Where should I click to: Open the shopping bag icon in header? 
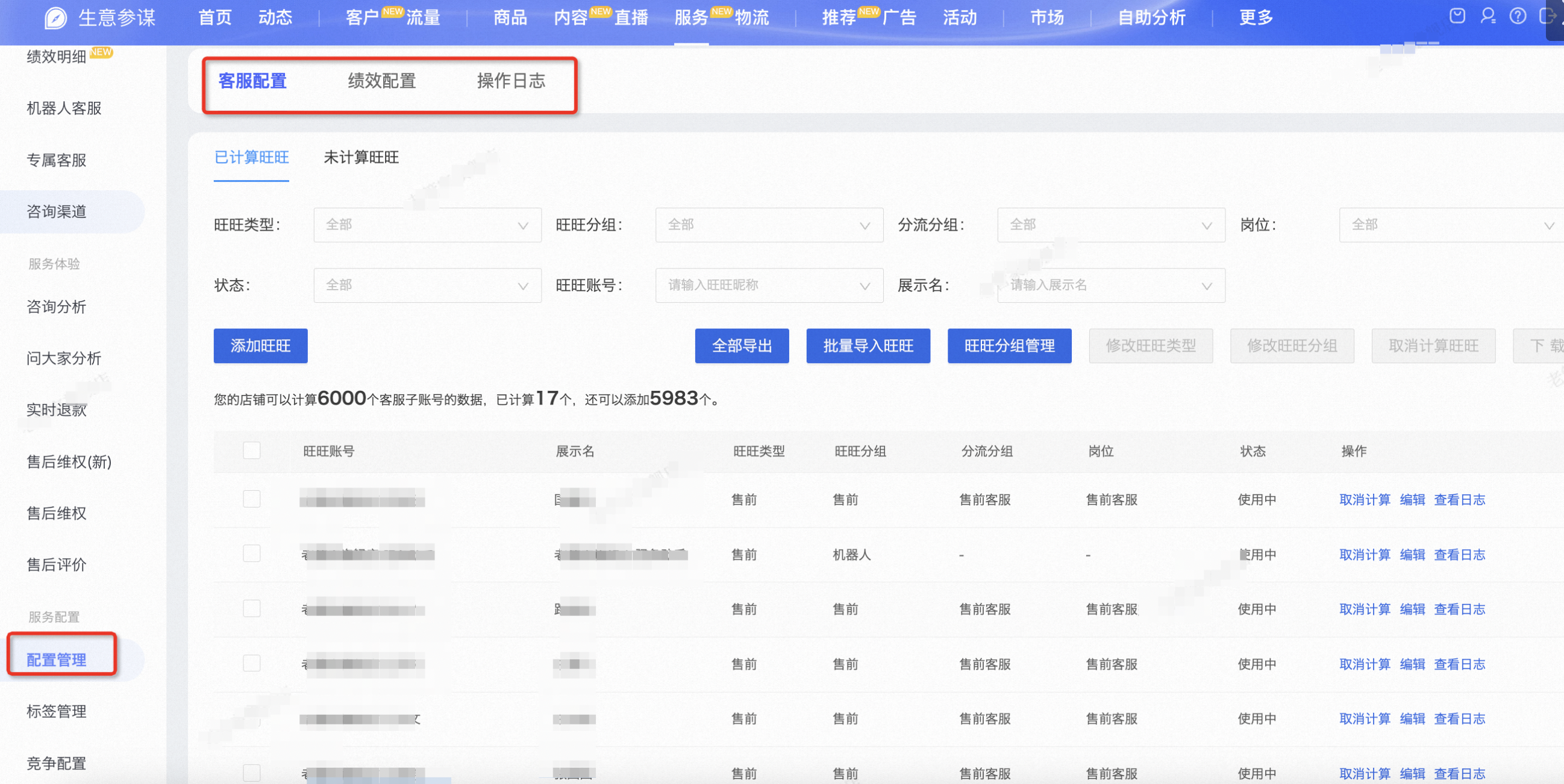click(x=1457, y=16)
